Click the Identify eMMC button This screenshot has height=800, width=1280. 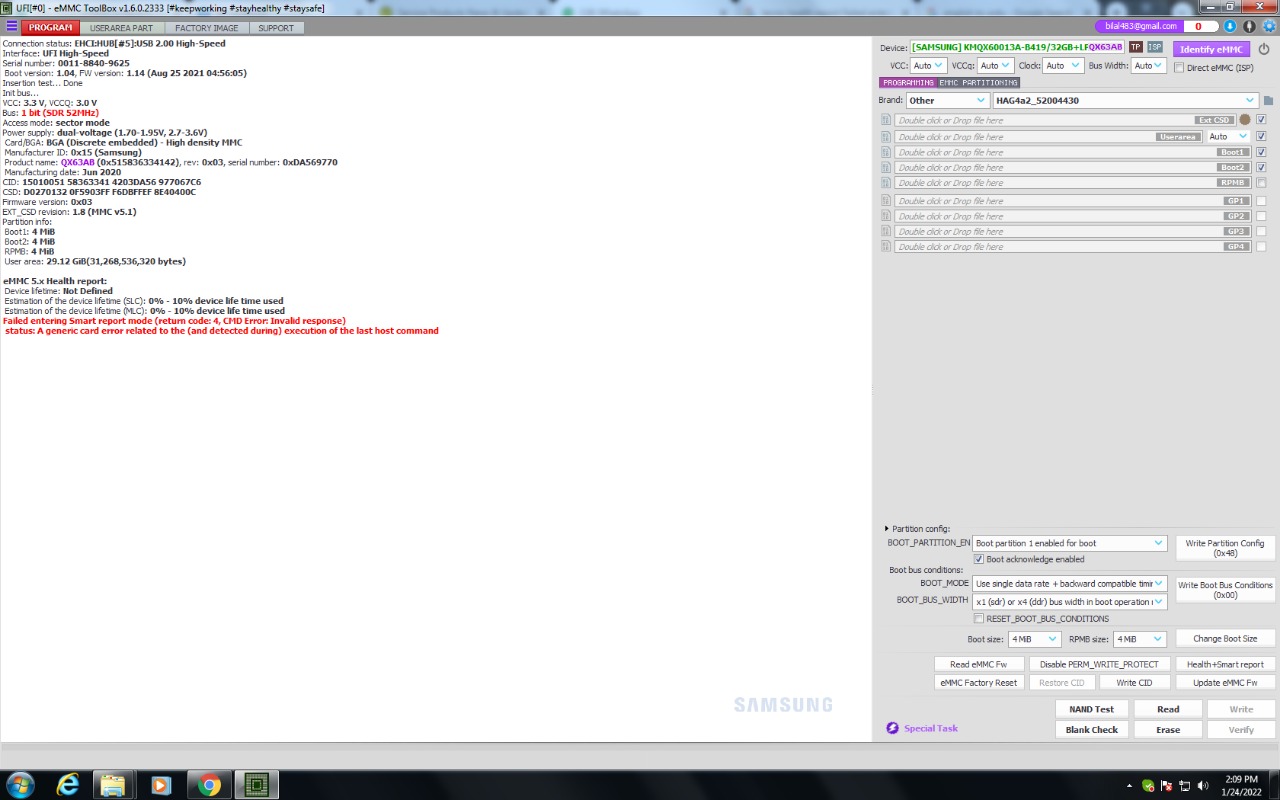tap(1211, 49)
